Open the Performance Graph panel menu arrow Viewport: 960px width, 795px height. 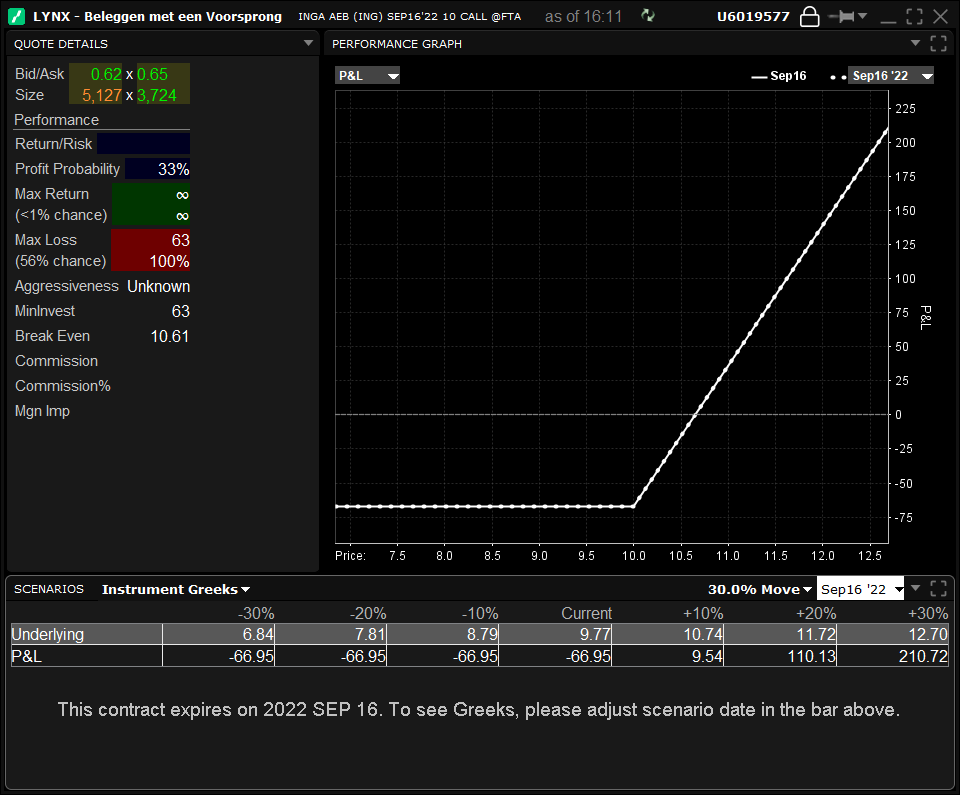pyautogui.click(x=915, y=43)
